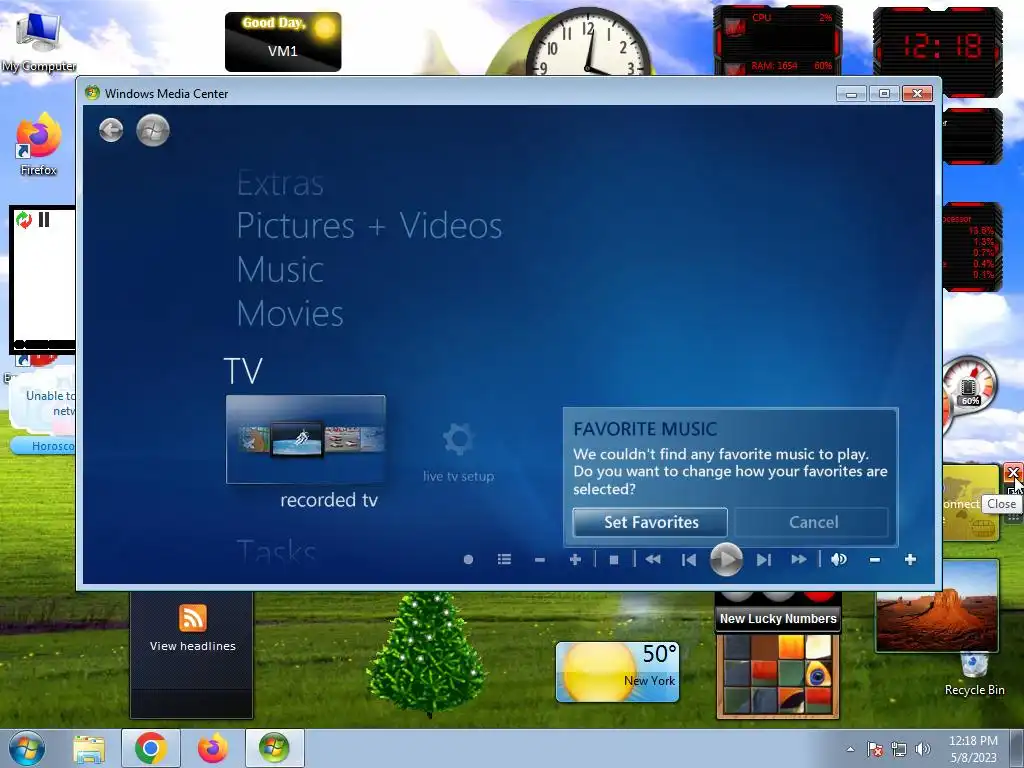
Task: Click the CPU and RAM meter gadget
Action: point(777,40)
